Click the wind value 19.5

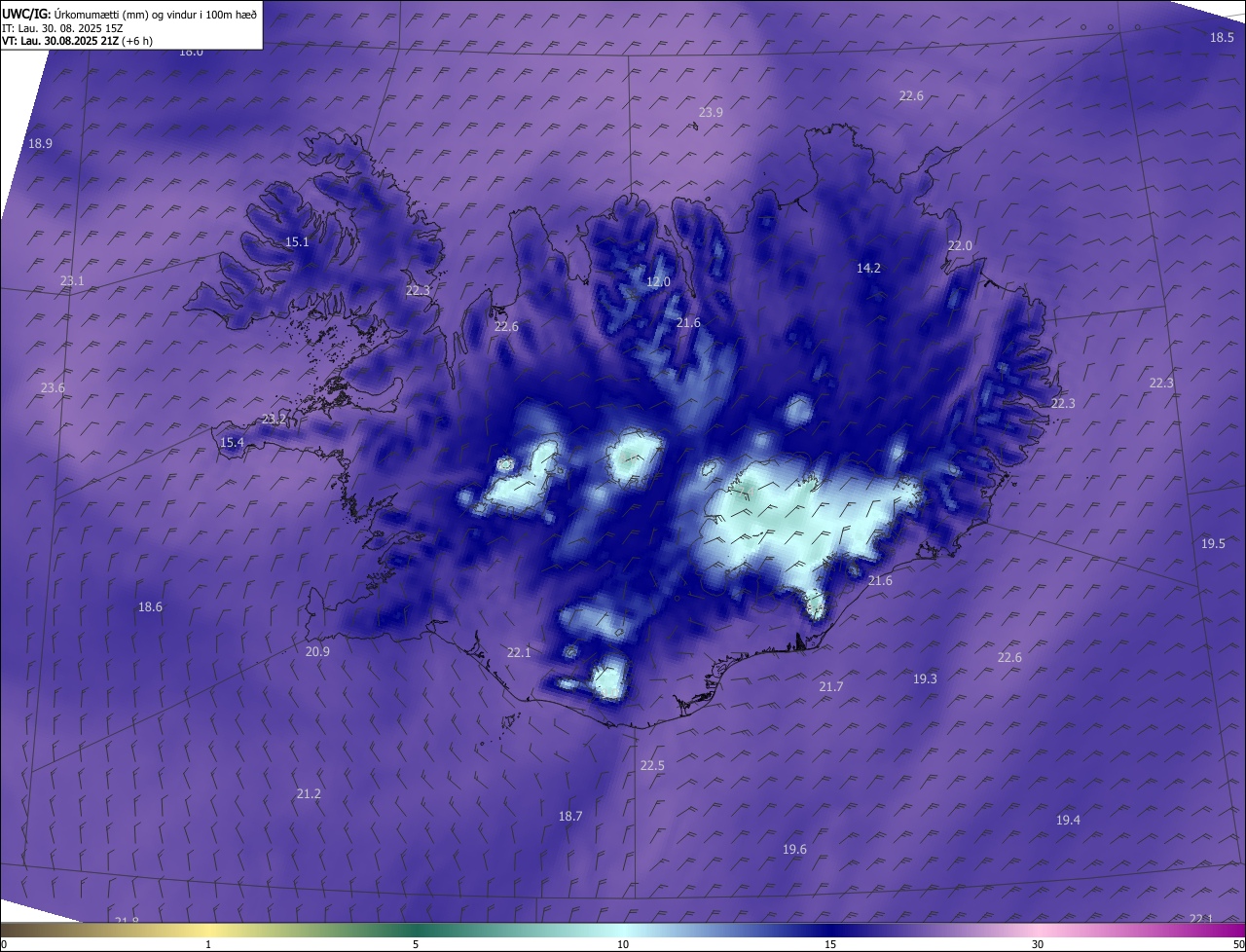[1213, 544]
